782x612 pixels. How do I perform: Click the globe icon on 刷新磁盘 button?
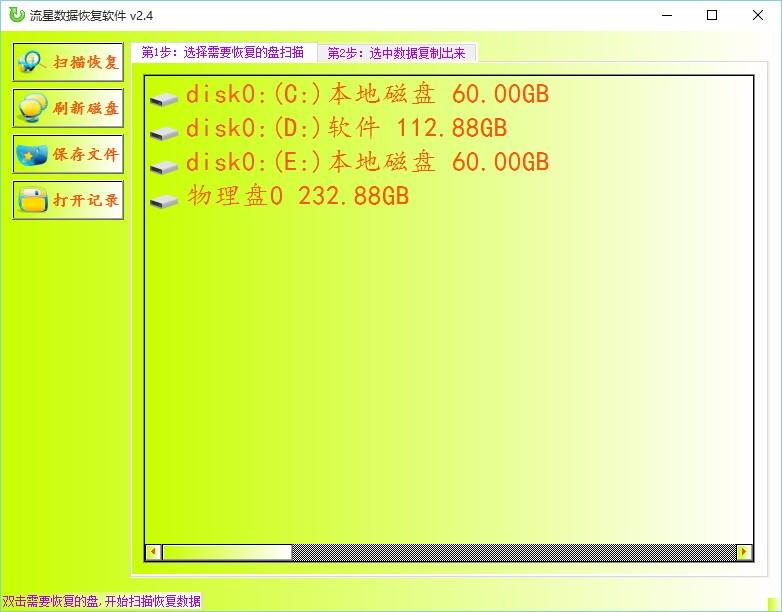pos(32,108)
